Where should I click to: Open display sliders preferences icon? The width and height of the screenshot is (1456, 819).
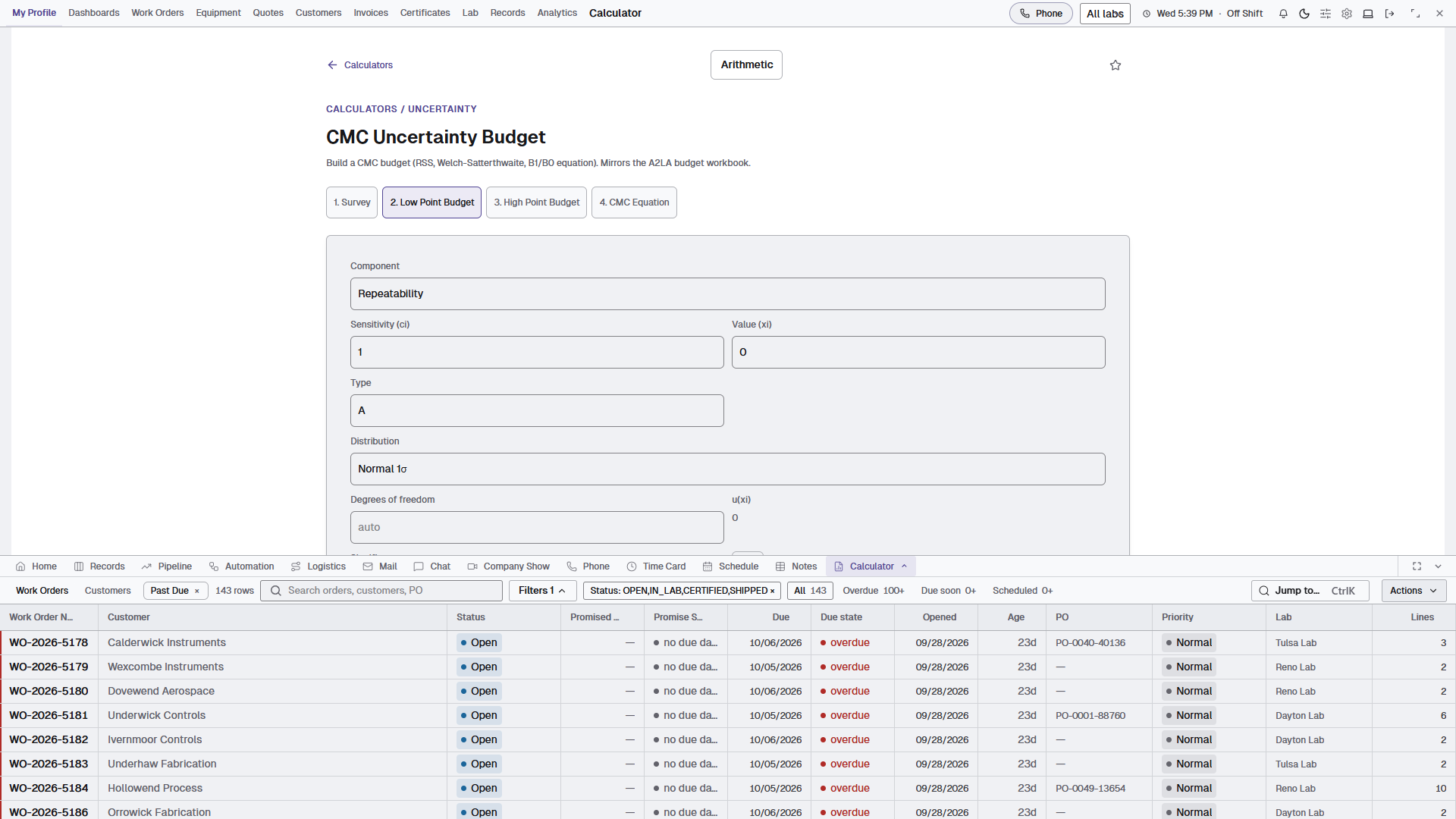1326,14
